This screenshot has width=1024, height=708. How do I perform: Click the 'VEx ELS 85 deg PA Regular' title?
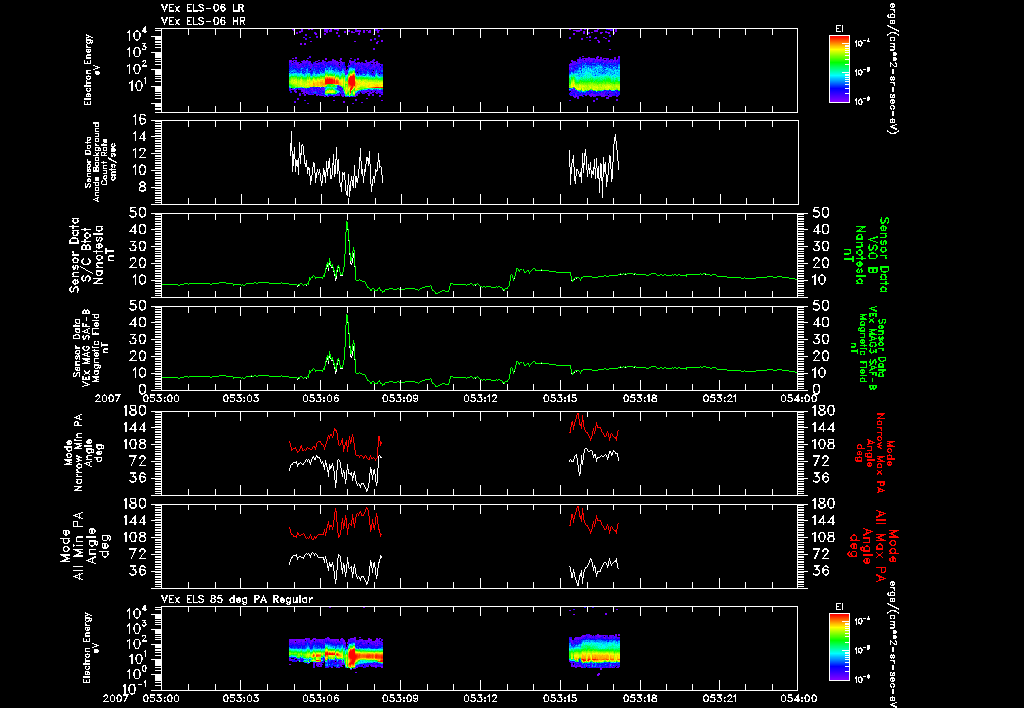click(x=237, y=599)
